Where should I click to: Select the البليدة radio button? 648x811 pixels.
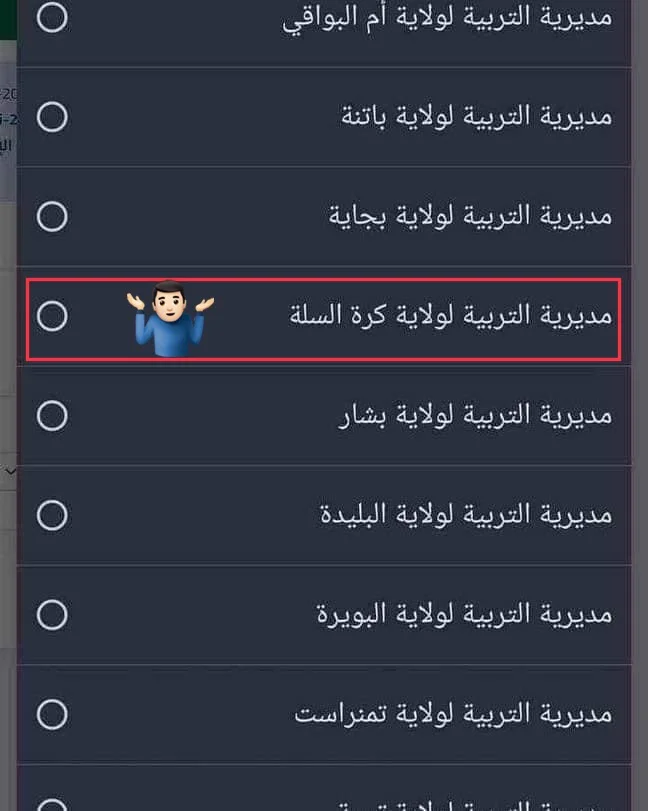52,515
